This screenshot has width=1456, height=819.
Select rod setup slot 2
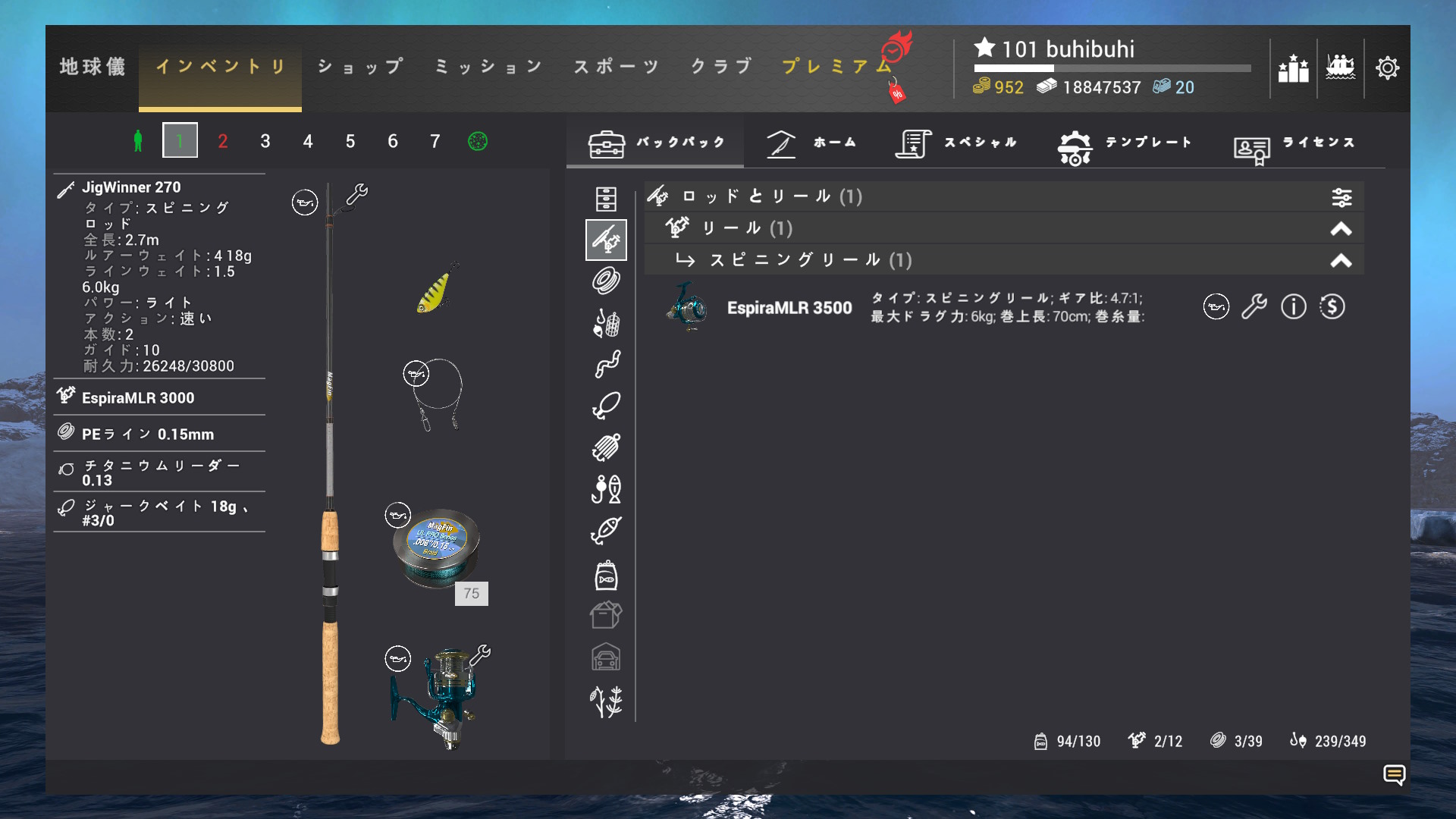[223, 141]
